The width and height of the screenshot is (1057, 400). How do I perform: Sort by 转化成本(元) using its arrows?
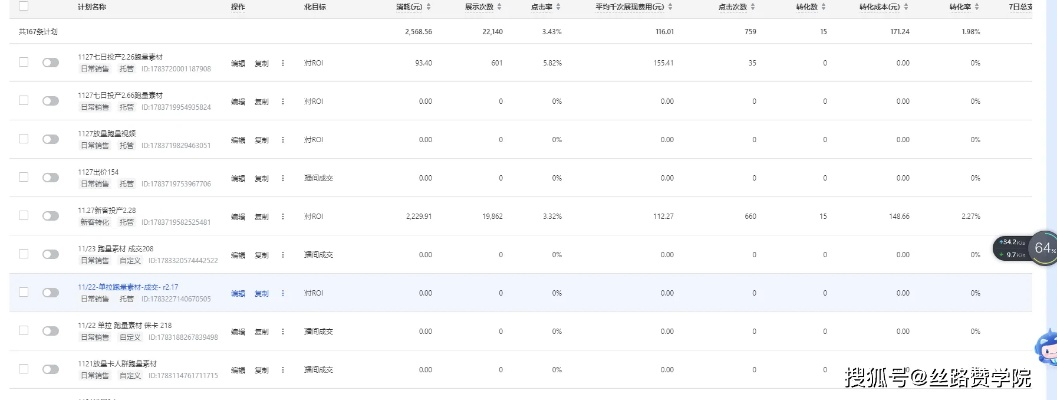[907, 7]
